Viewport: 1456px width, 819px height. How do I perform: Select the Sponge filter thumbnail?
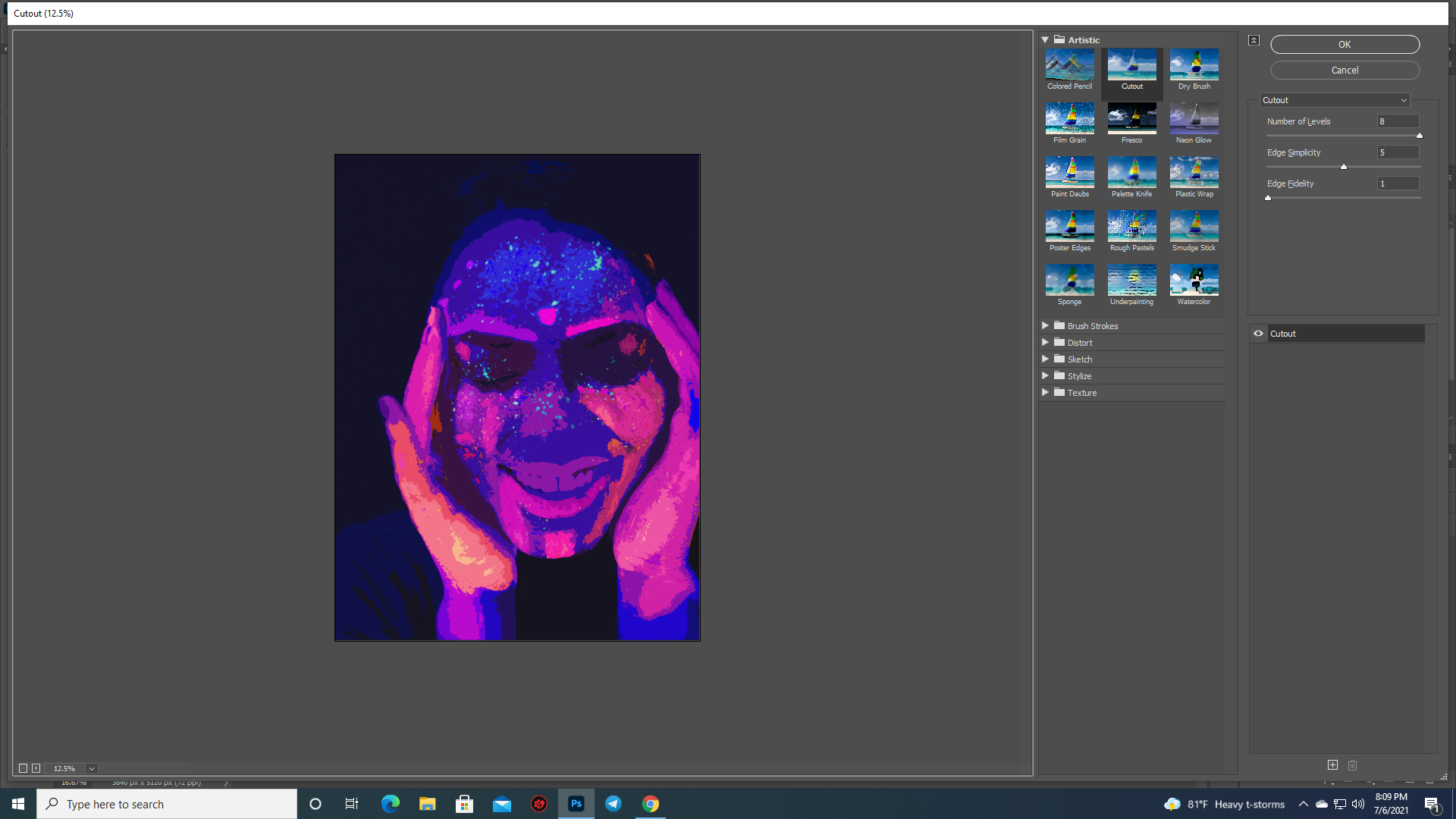point(1069,280)
